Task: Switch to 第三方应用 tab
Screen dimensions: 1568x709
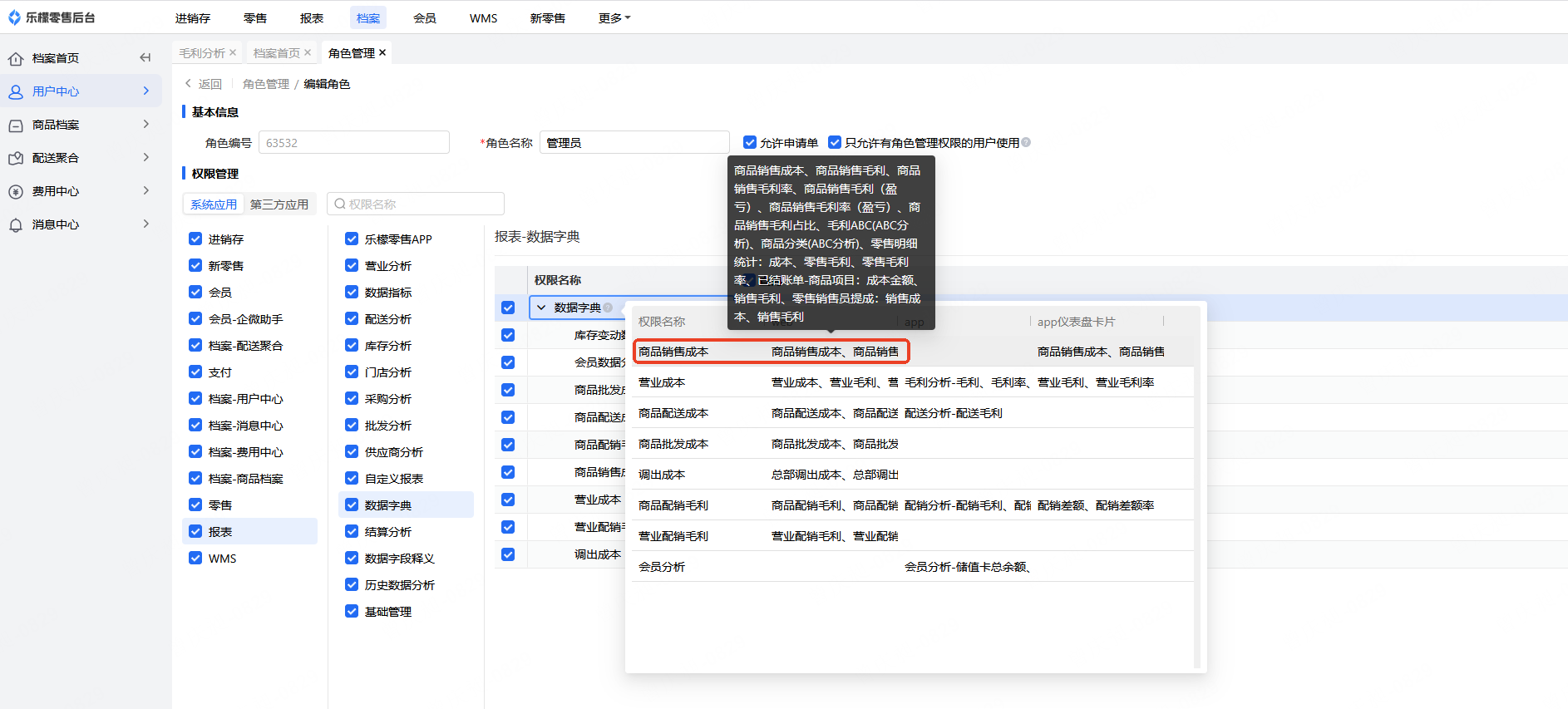Action: (x=279, y=204)
